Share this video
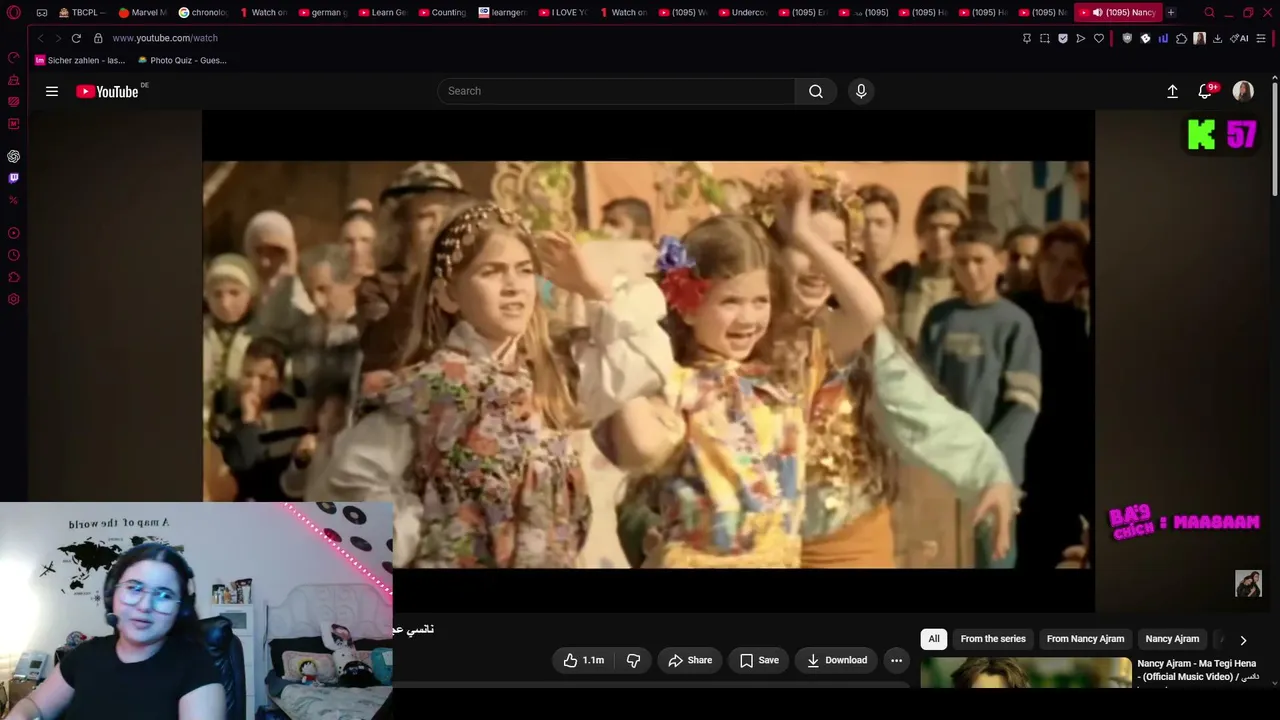1280x720 pixels. click(690, 660)
